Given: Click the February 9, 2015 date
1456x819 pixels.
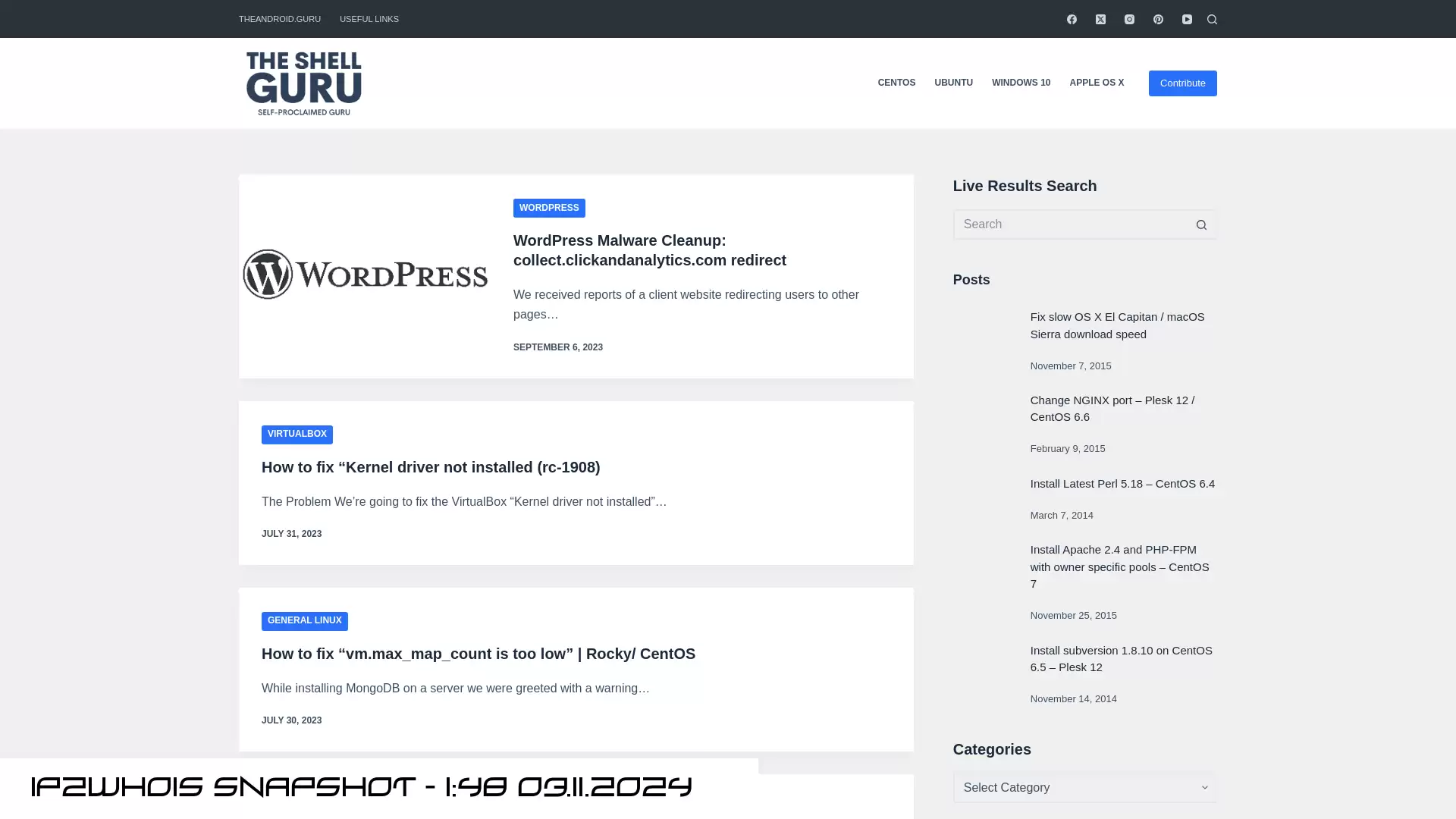Looking at the screenshot, I should 1068,449.
